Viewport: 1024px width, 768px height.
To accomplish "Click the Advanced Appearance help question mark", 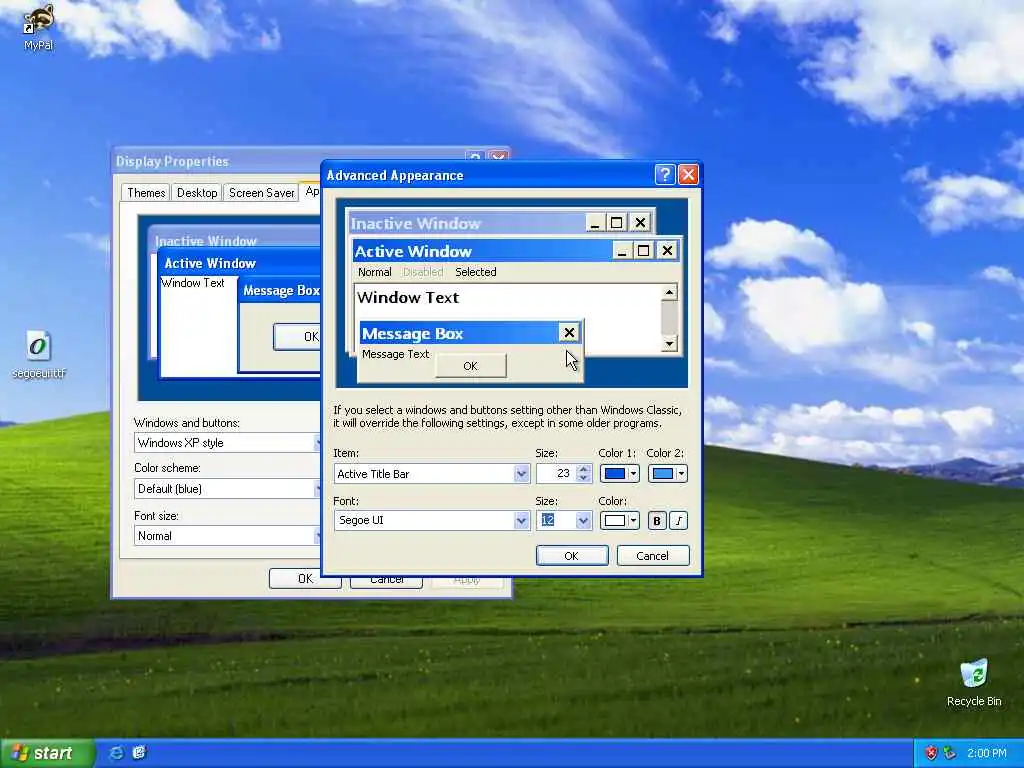I will coord(665,174).
